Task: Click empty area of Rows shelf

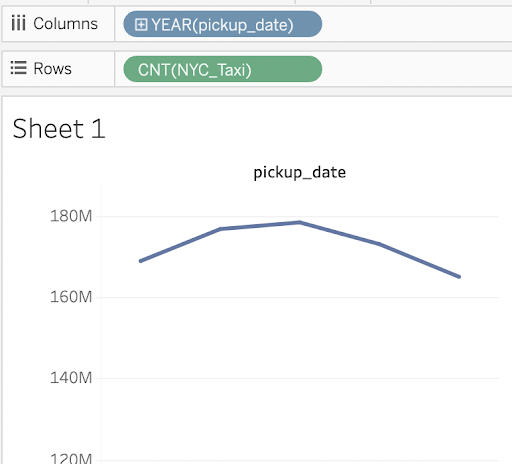Action: click(417, 69)
